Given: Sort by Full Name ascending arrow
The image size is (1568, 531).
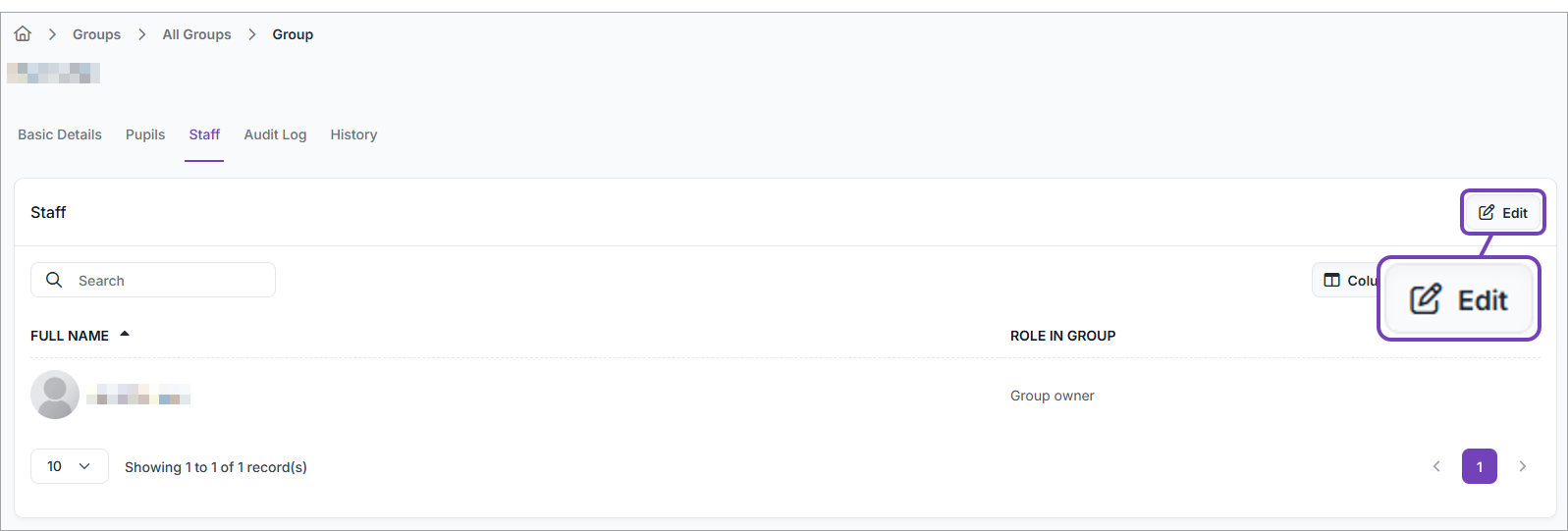Looking at the screenshot, I should (125, 334).
